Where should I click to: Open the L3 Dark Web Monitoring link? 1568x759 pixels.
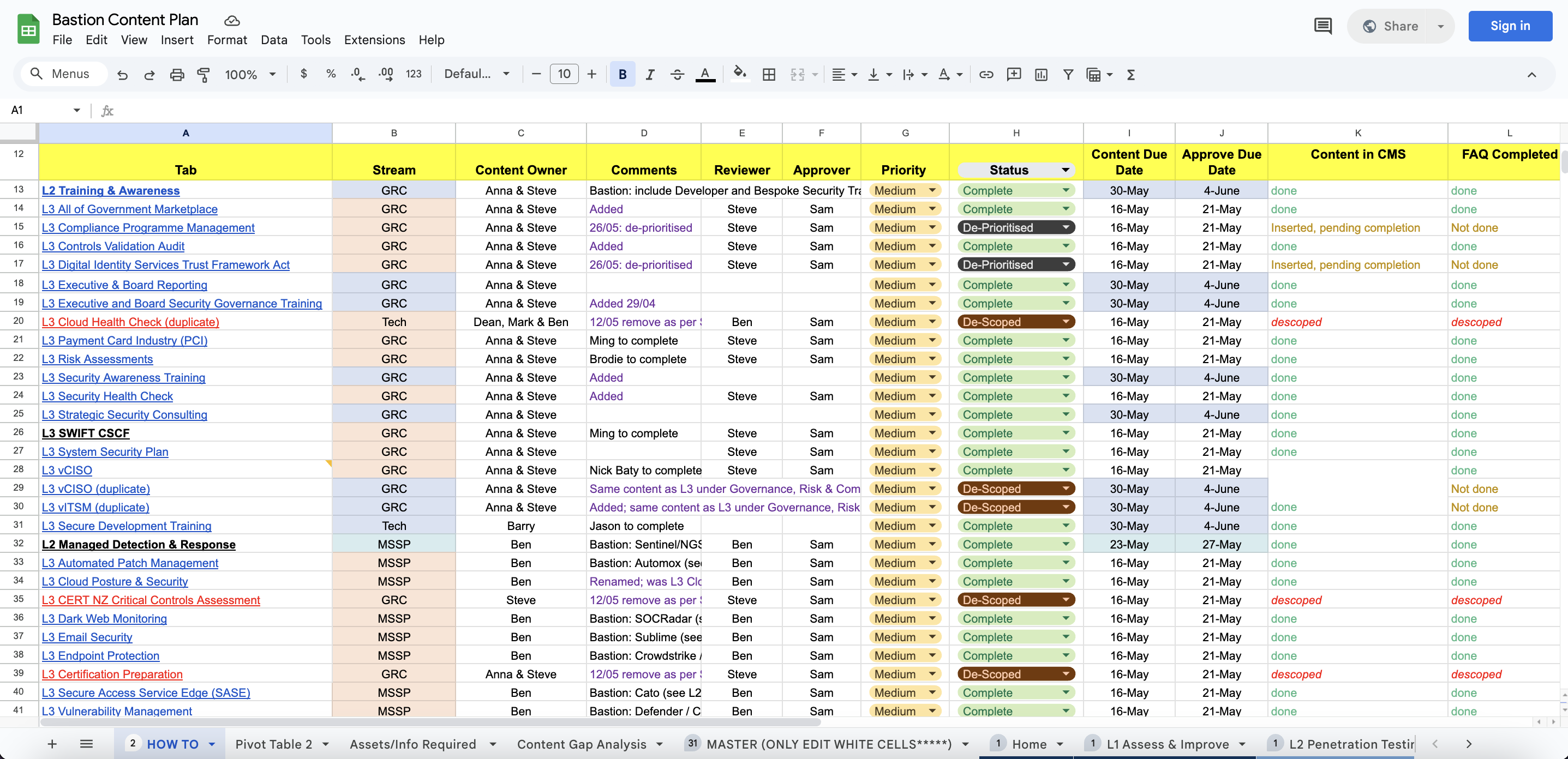(x=104, y=618)
